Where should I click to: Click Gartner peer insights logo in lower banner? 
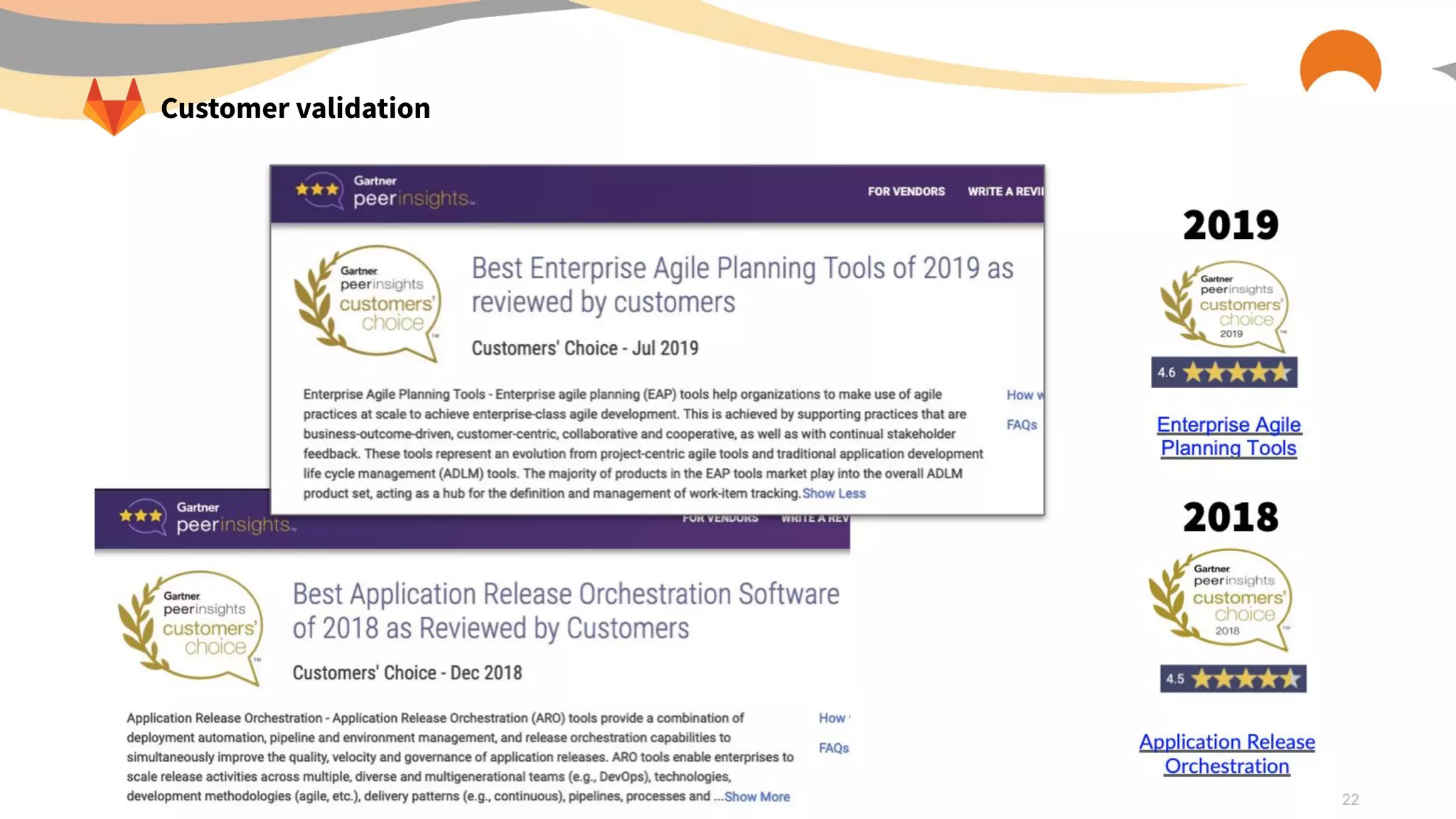coord(207,517)
